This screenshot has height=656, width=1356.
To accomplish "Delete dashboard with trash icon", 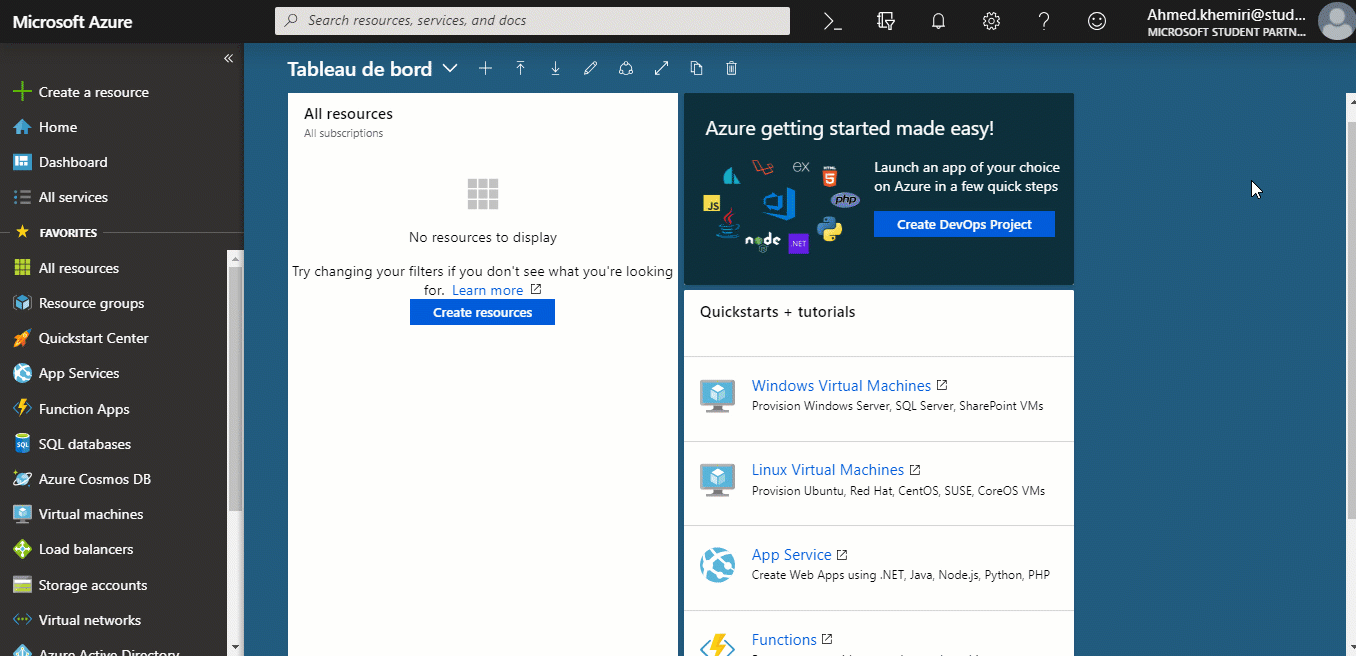I will (731, 68).
